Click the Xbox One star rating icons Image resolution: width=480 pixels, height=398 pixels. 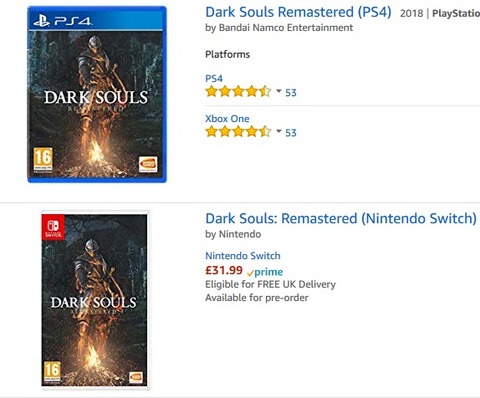(x=238, y=131)
